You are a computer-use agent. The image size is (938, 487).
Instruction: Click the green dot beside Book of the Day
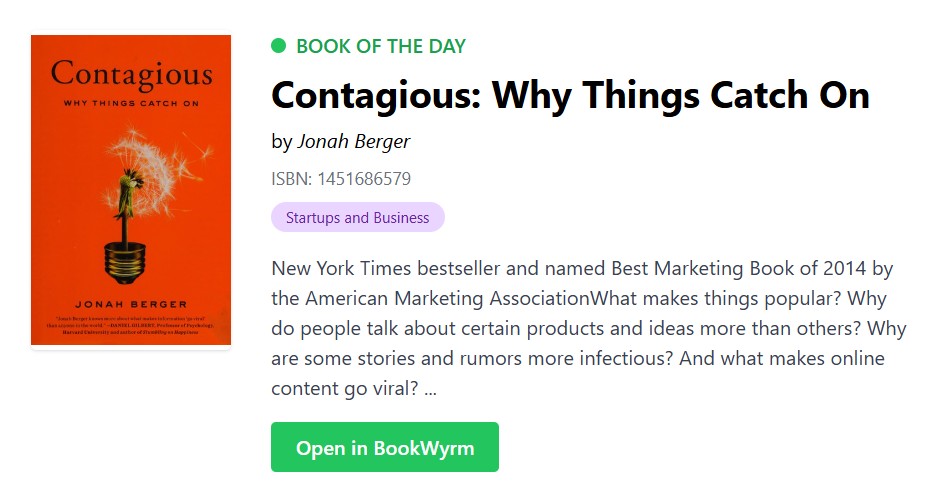[x=279, y=46]
